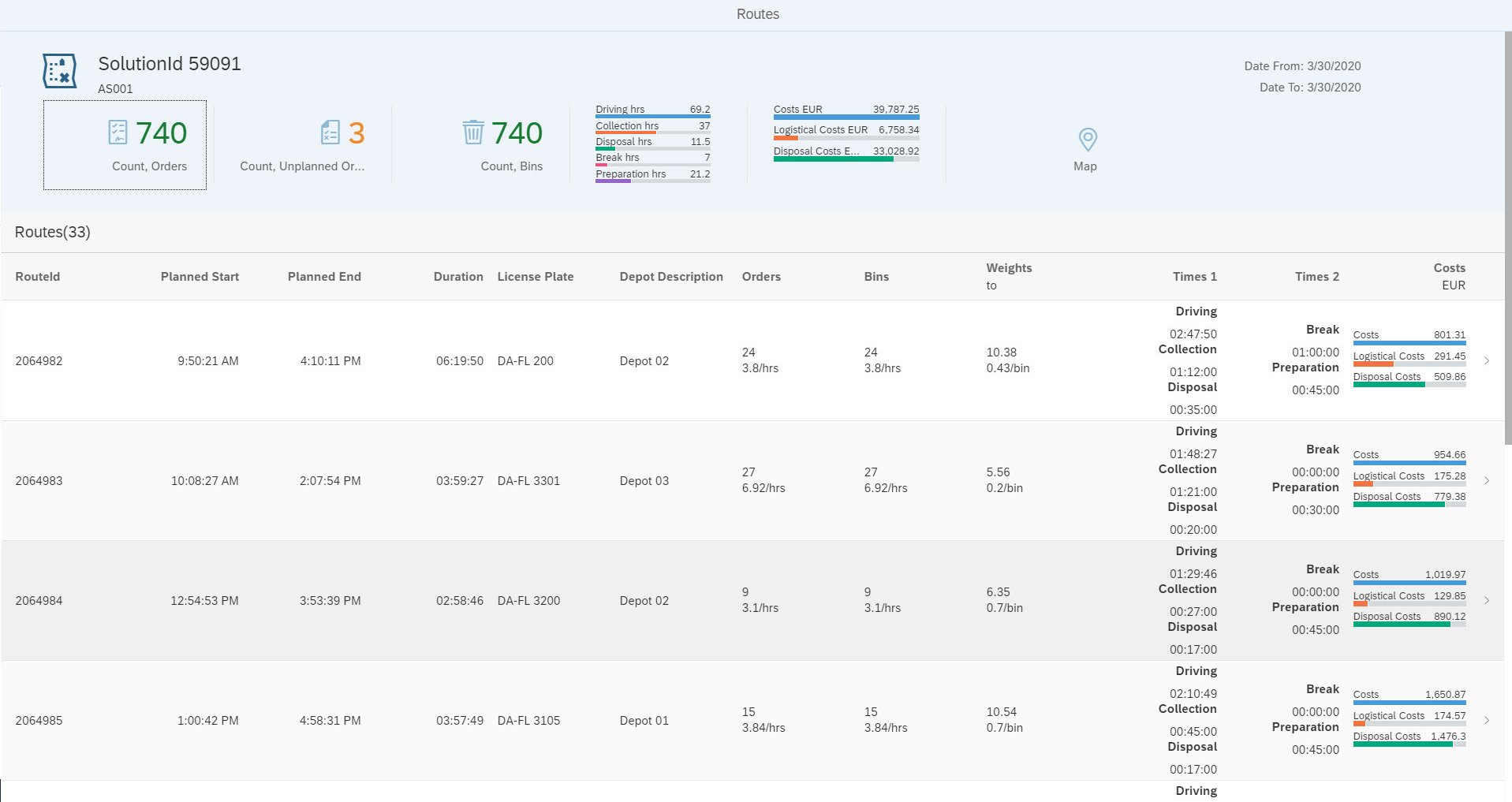The width and height of the screenshot is (1512, 802).
Task: Click the vertical page scrollbar
Action: pos(1508,237)
